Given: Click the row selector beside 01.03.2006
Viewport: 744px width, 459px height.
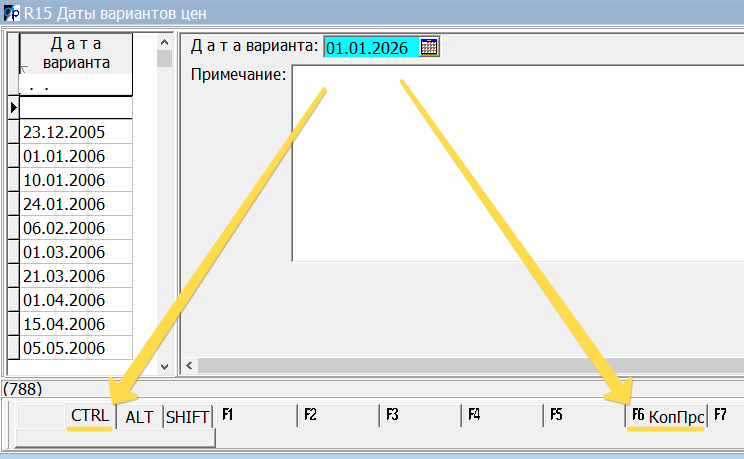Looking at the screenshot, I should [x=13, y=252].
